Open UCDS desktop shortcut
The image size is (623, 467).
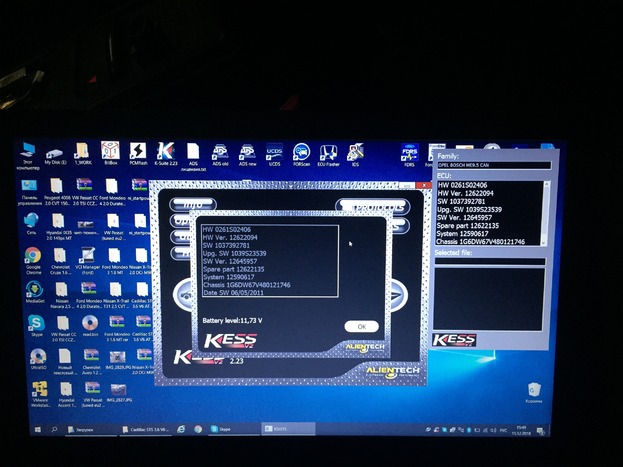click(274, 152)
